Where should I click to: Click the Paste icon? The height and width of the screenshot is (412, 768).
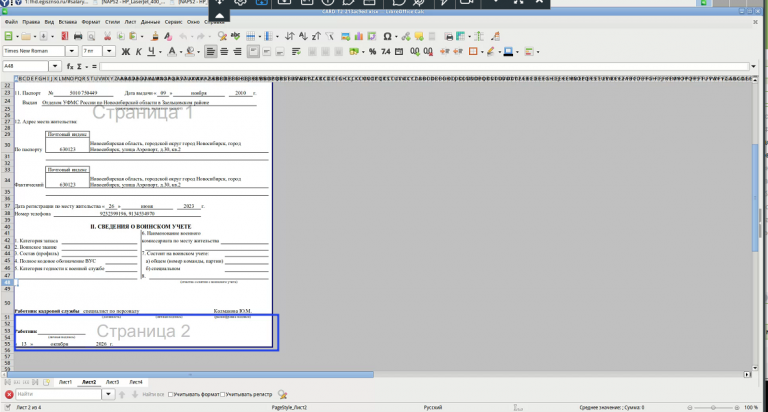[x=133, y=36]
